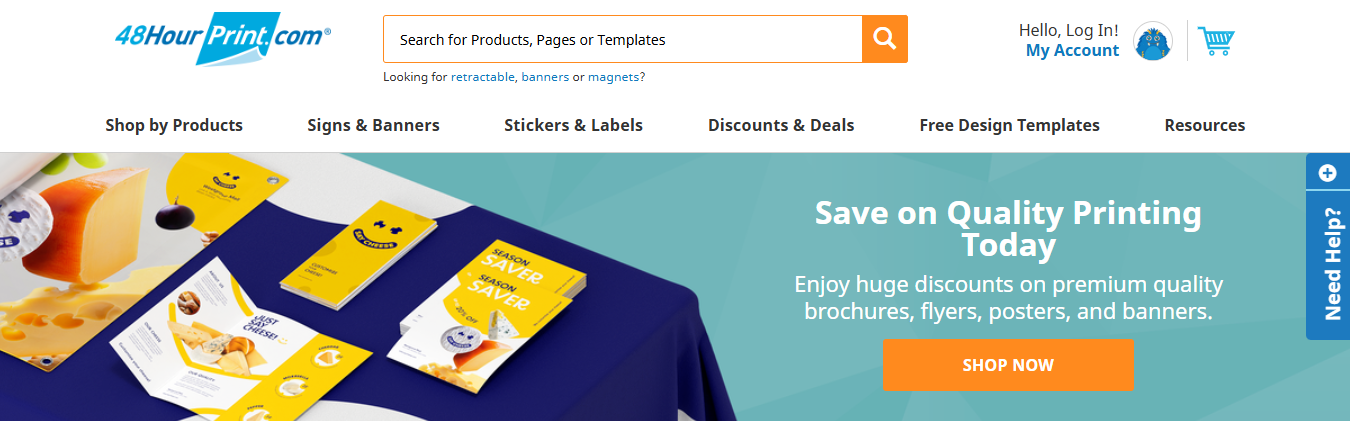The image size is (1350, 421).
Task: Open Stickers & Labels menu
Action: pyautogui.click(x=573, y=125)
